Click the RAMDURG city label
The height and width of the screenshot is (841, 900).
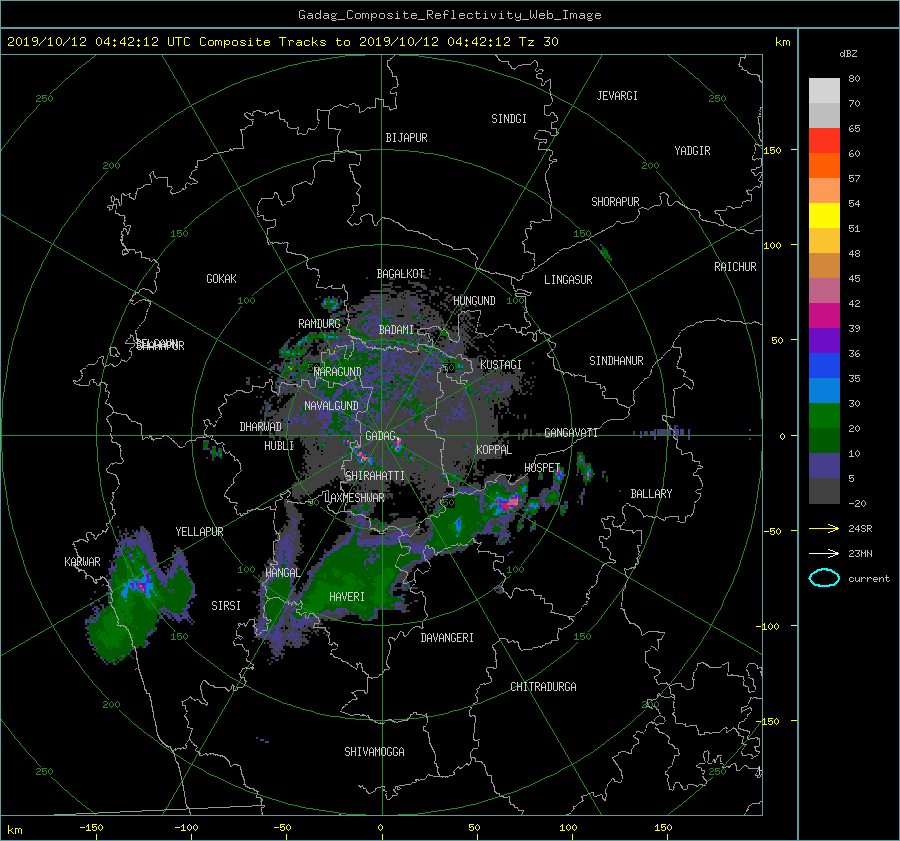point(319,324)
